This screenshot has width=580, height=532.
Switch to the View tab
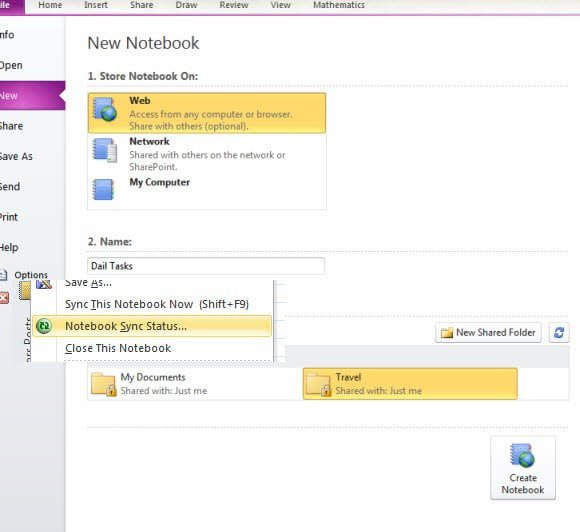[x=280, y=5]
